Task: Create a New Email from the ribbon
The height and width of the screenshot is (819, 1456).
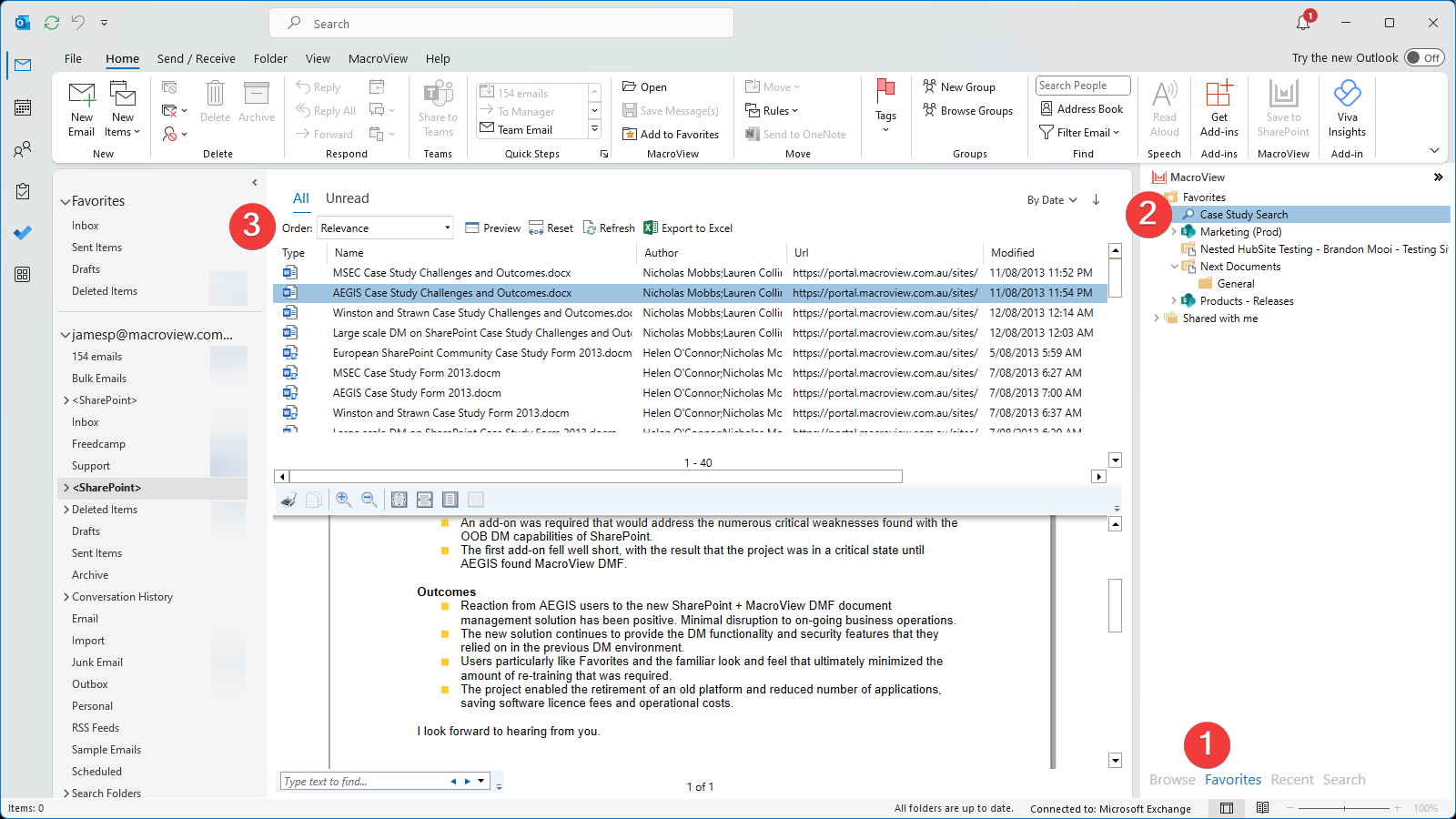Action: (x=82, y=109)
